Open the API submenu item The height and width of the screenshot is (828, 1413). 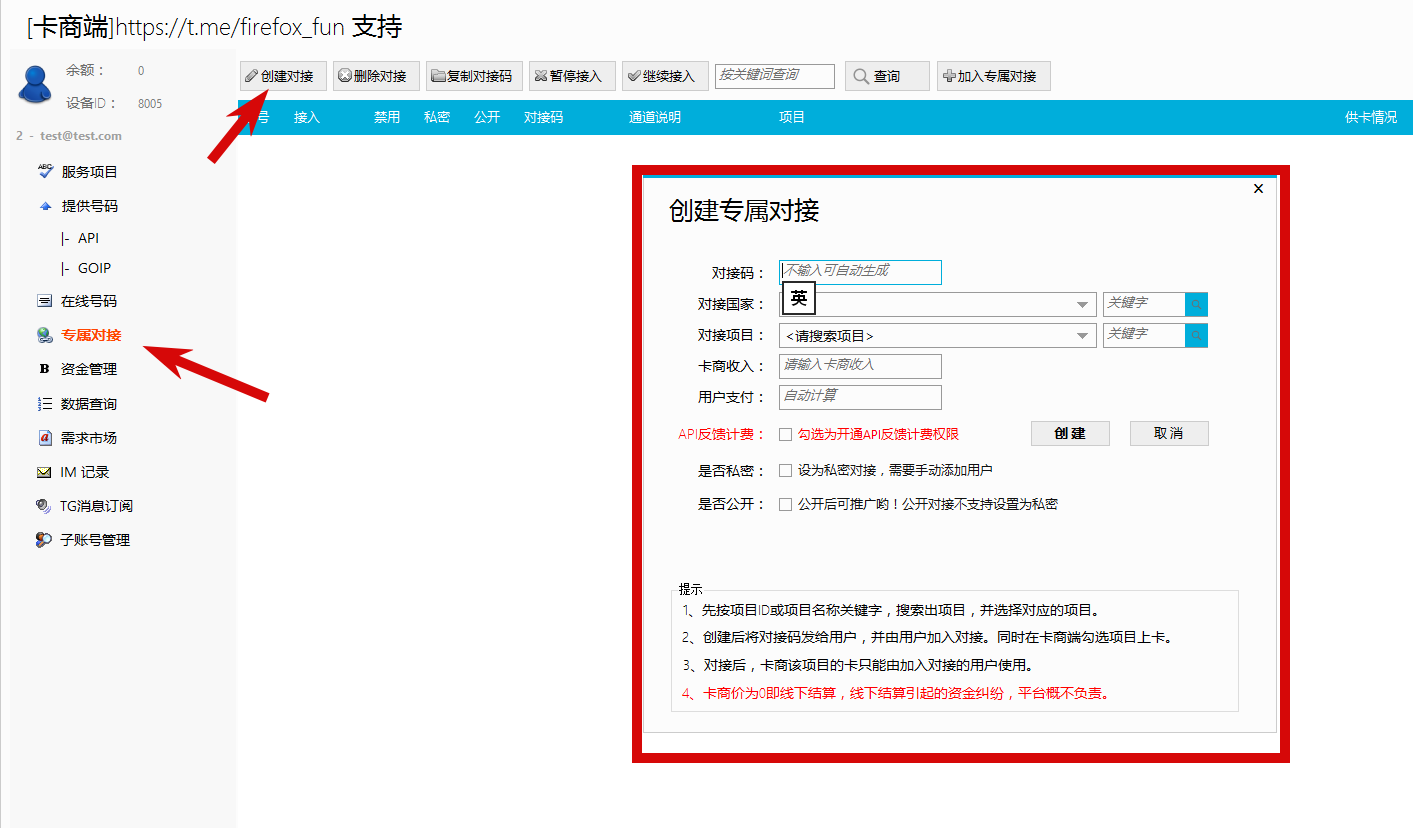coord(88,238)
